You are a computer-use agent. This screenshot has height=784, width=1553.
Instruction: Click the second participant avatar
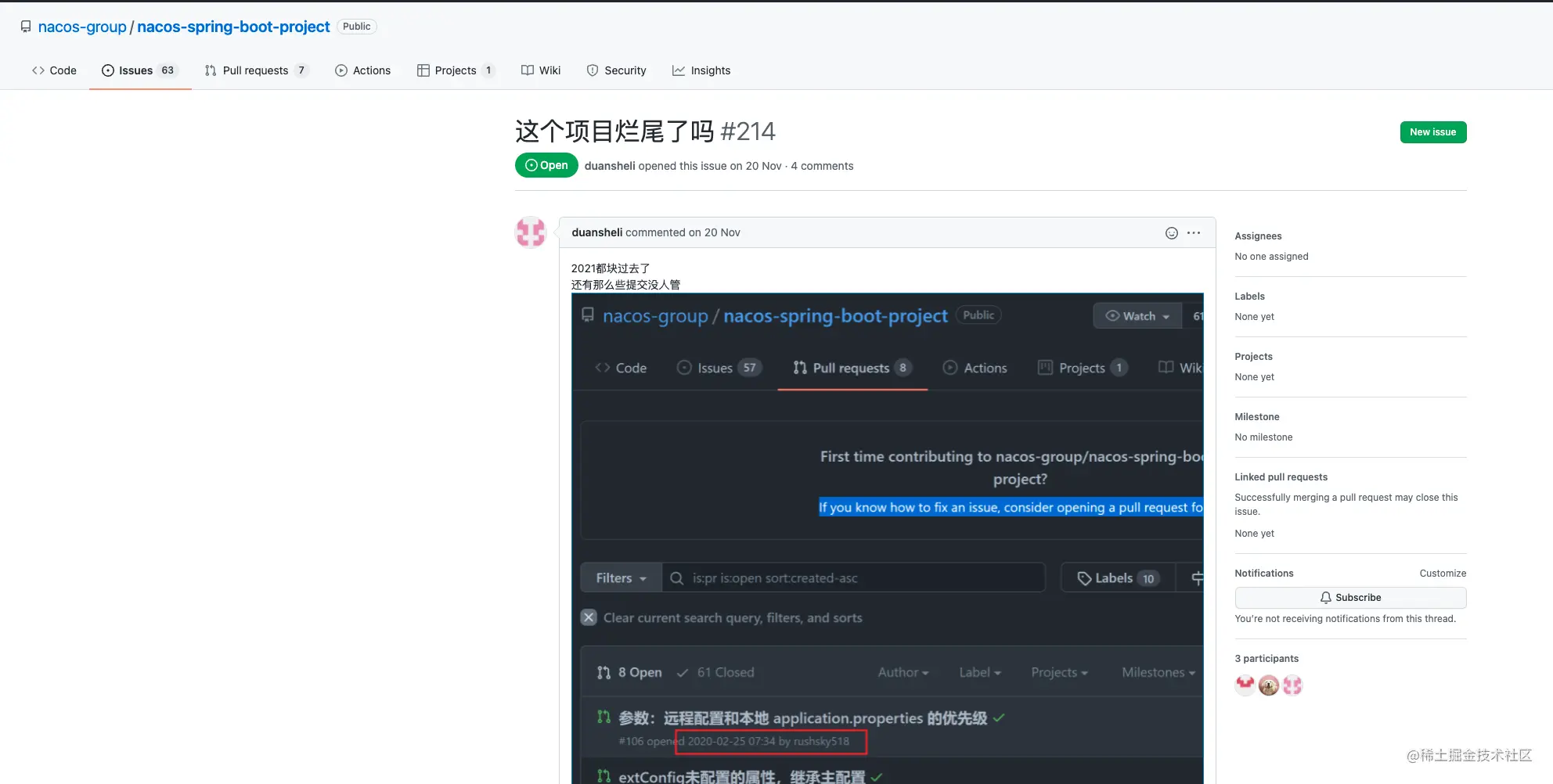point(1268,685)
